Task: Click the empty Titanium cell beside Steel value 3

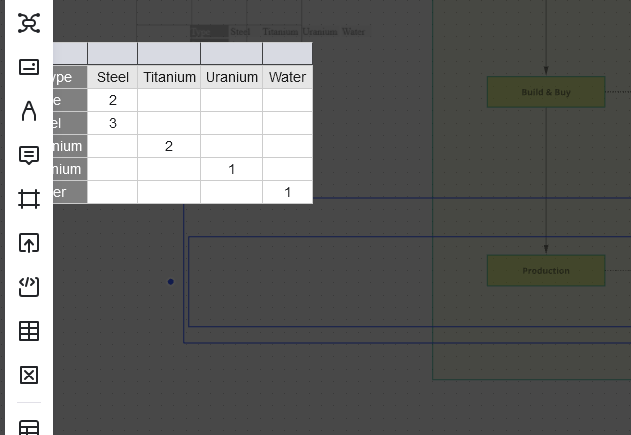Action: (169, 123)
